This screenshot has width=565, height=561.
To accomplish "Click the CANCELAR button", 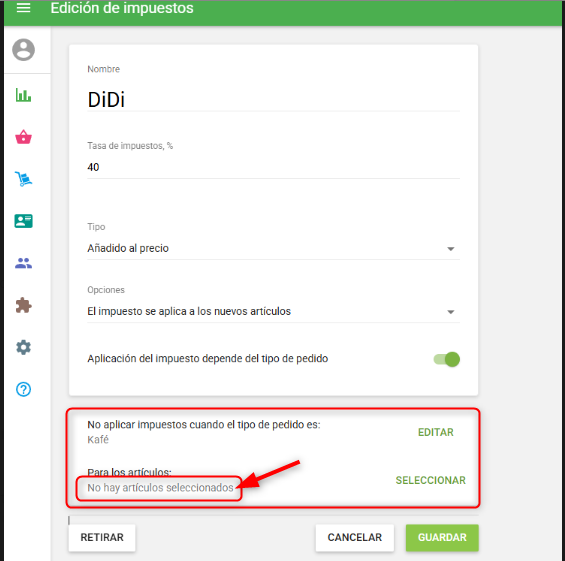I will [355, 537].
